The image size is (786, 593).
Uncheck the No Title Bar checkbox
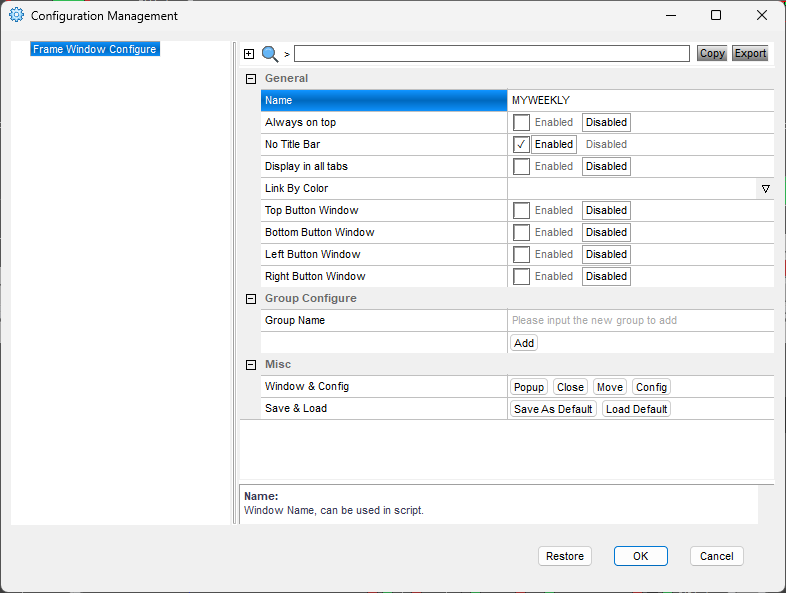point(521,144)
